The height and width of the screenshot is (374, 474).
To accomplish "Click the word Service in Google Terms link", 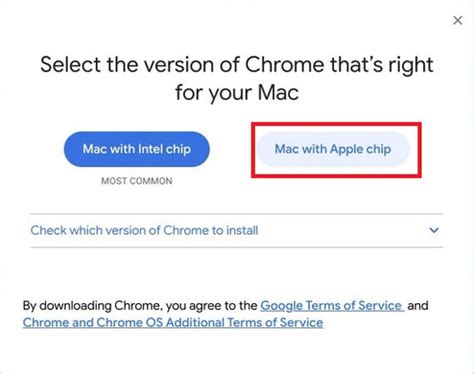I will [x=380, y=306].
